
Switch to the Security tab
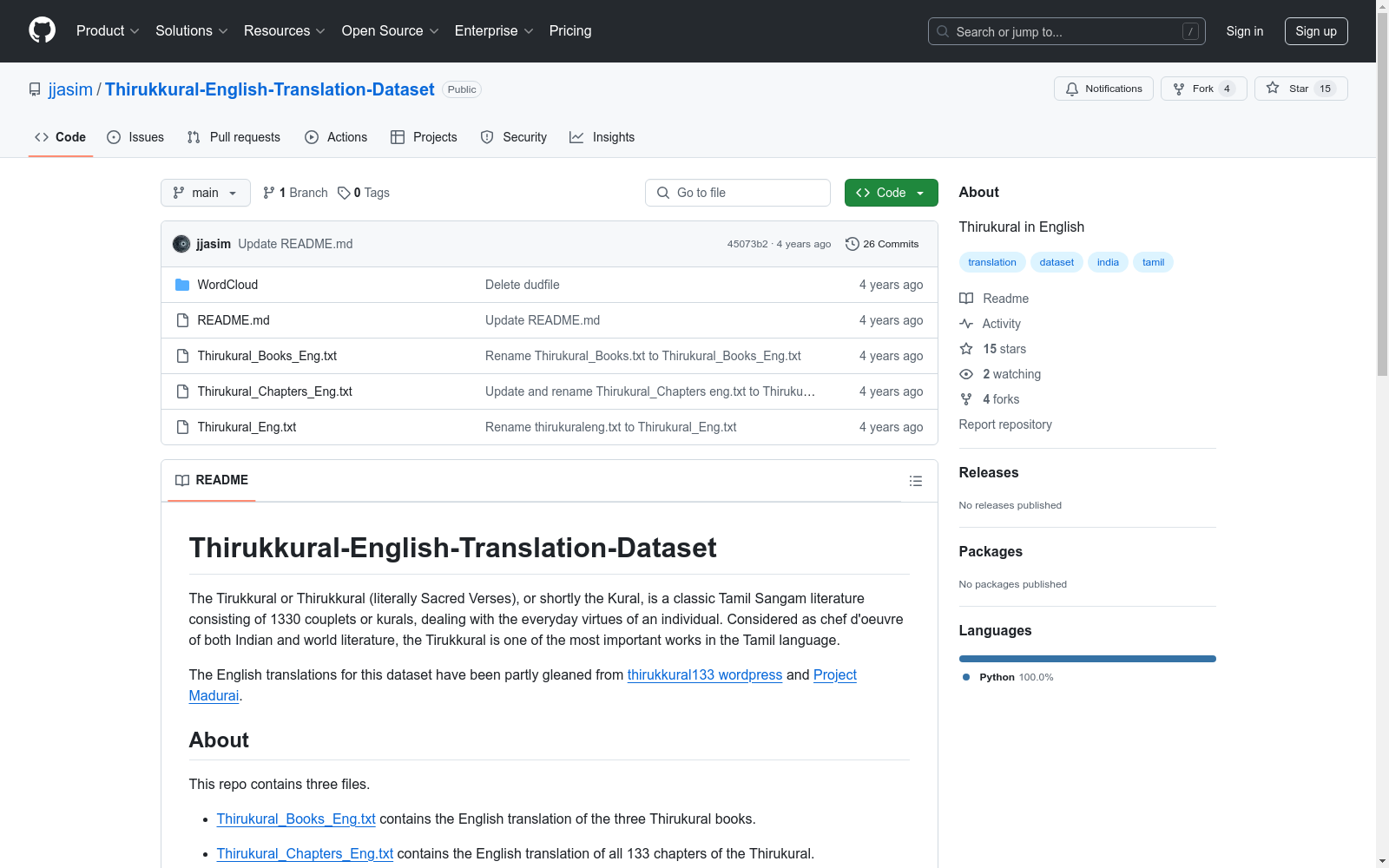pyautogui.click(x=514, y=137)
